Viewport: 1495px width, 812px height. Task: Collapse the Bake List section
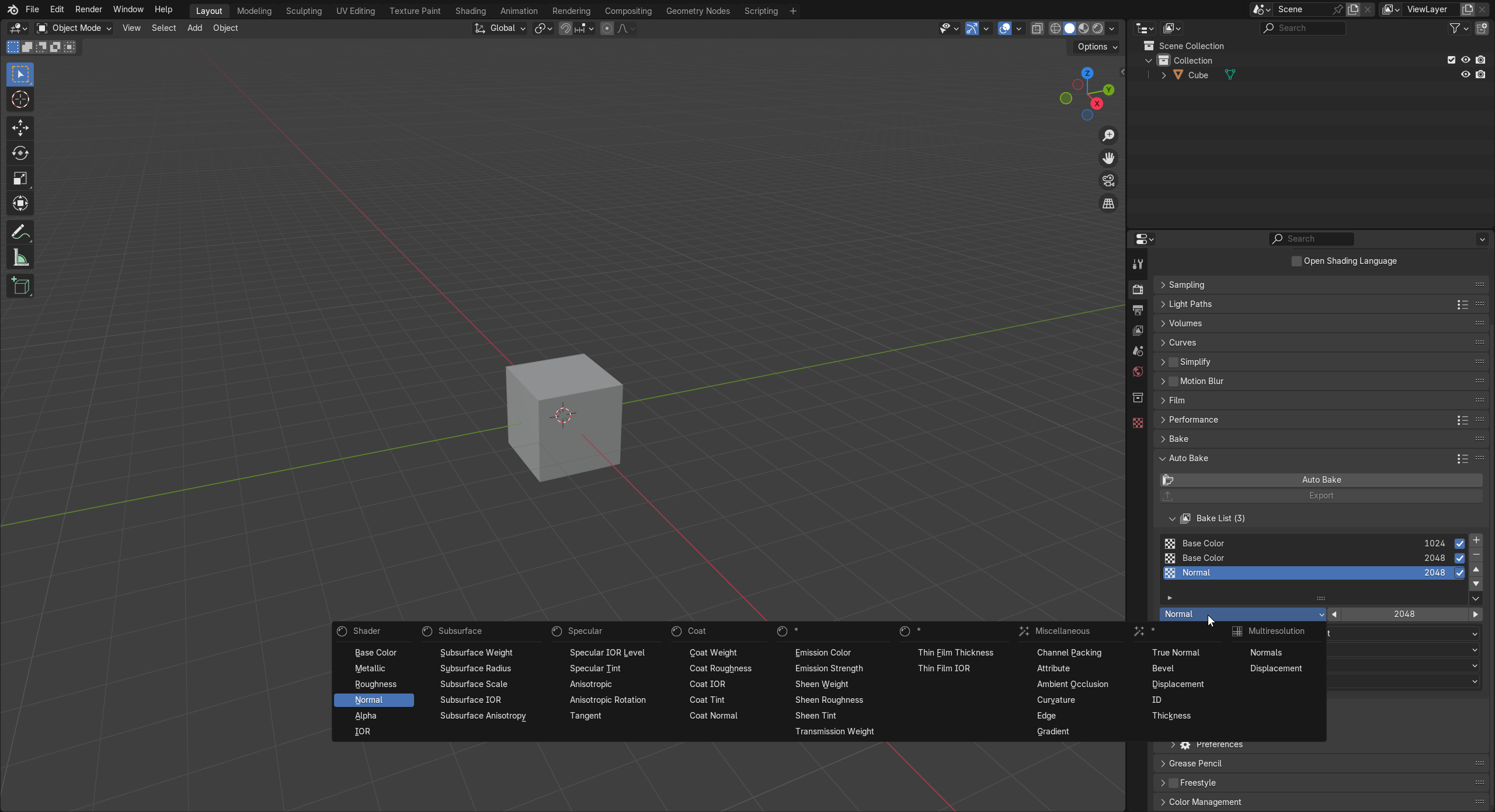coord(1172,518)
